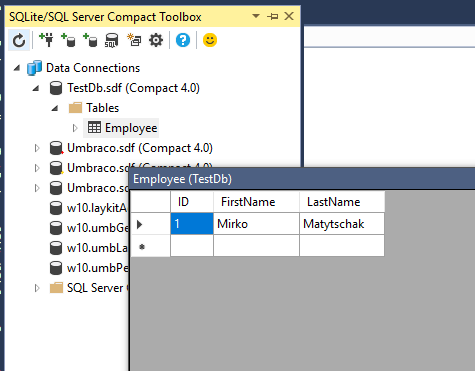Expand the third Umbraco.sdf database
Screen dimensions: 475x371
pos(37,188)
